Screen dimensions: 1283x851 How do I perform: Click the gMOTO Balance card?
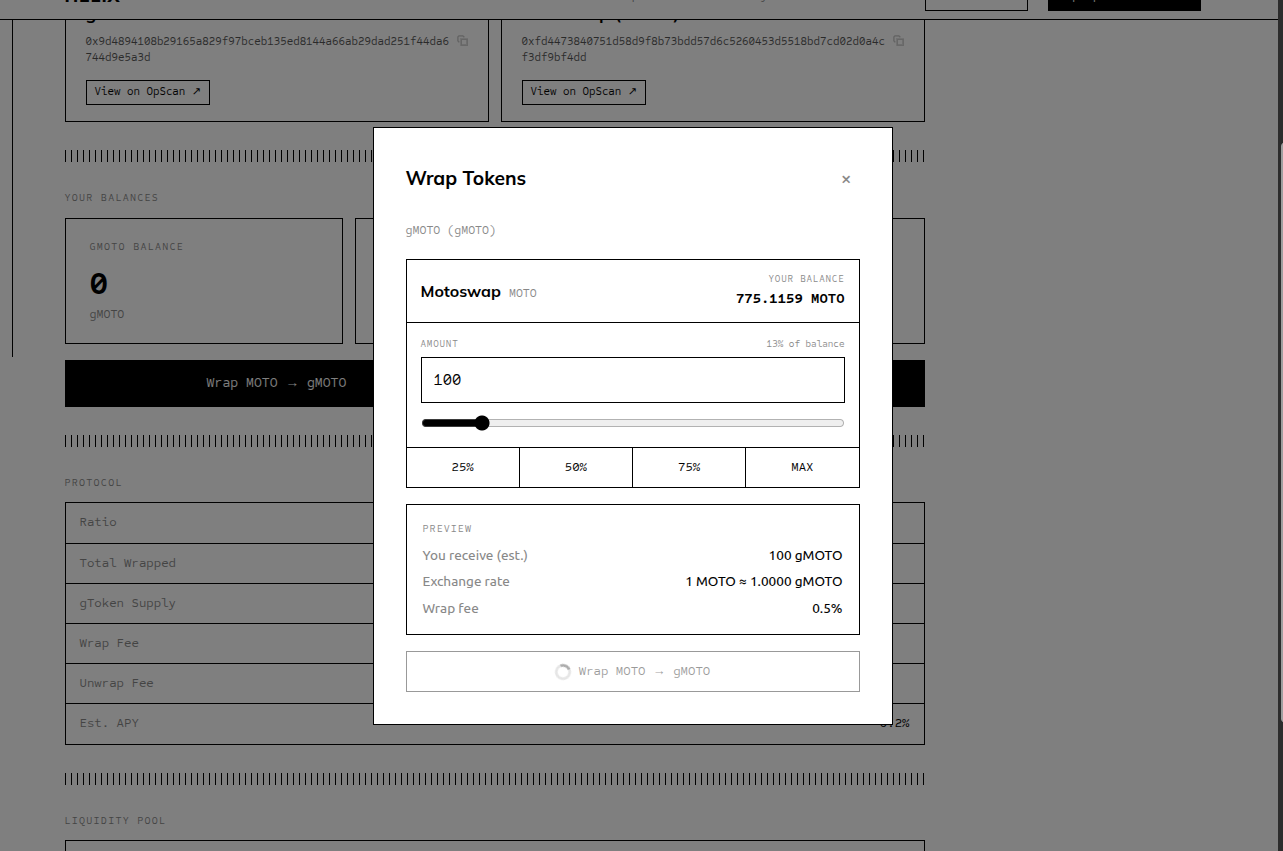click(x=204, y=281)
